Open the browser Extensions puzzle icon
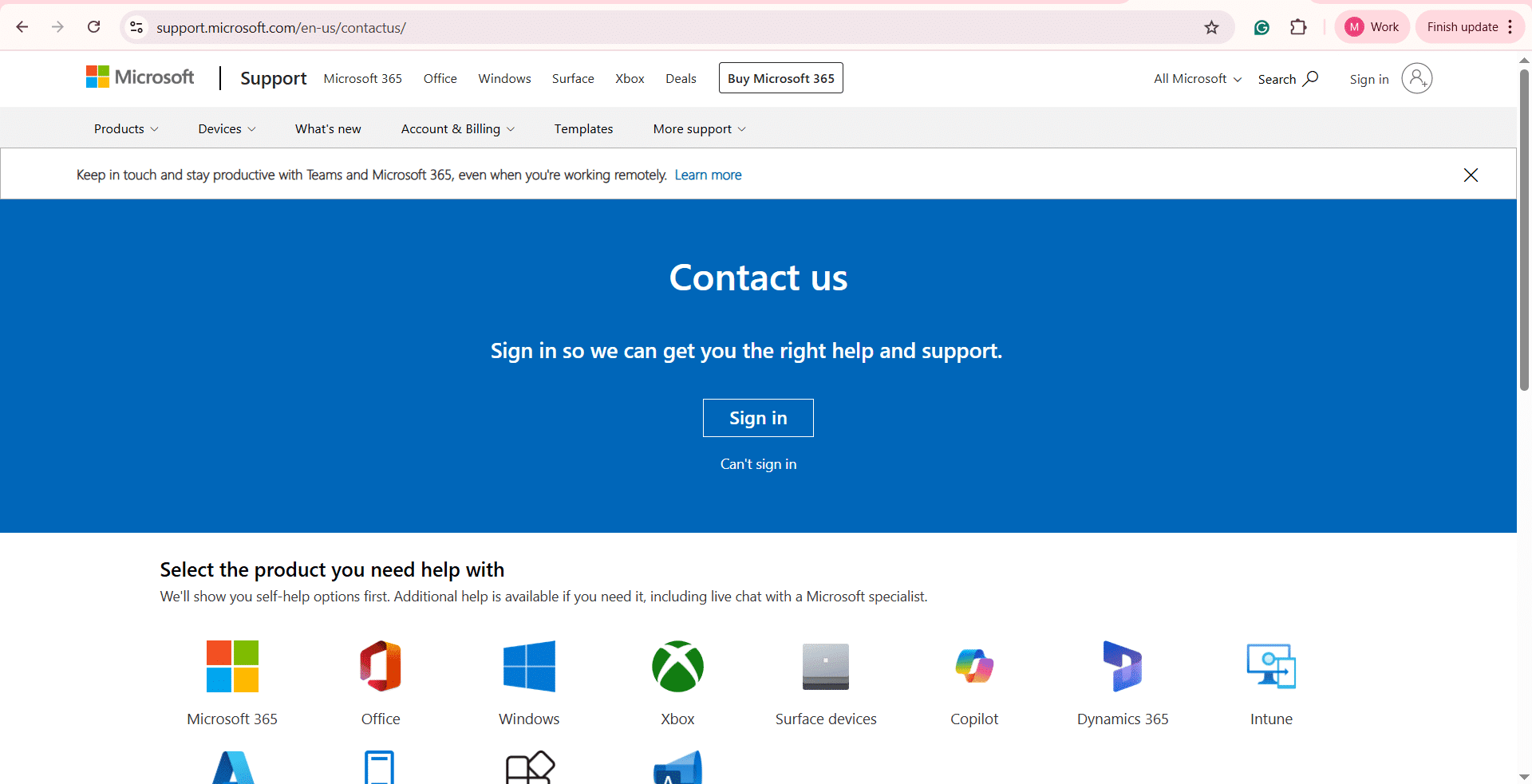The image size is (1532, 784). (1298, 28)
